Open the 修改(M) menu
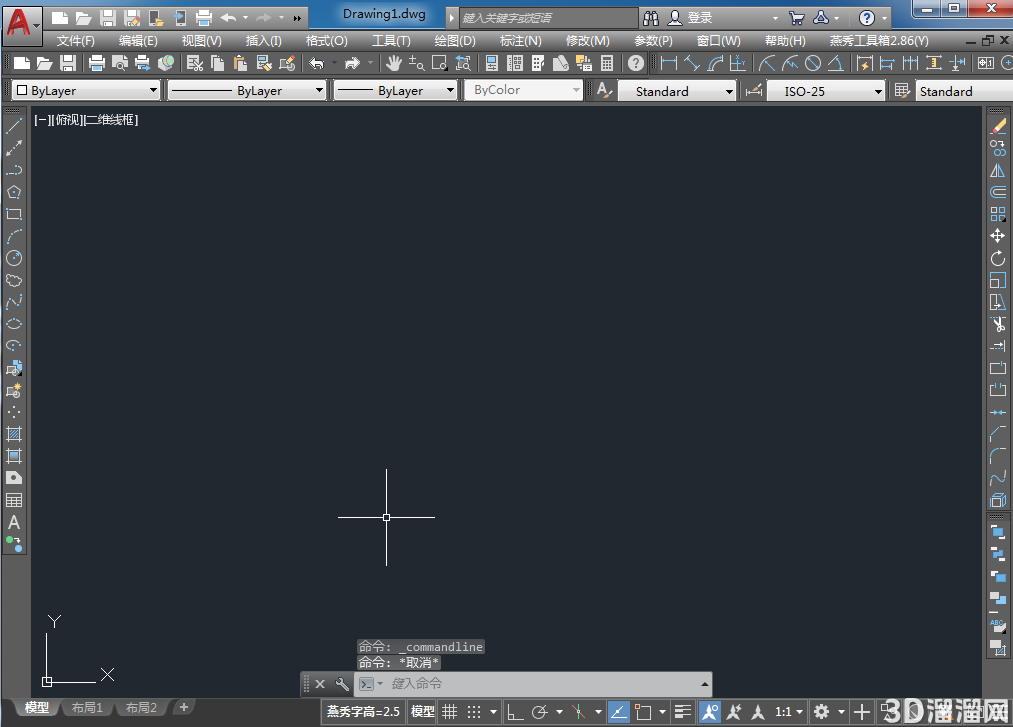 click(587, 41)
